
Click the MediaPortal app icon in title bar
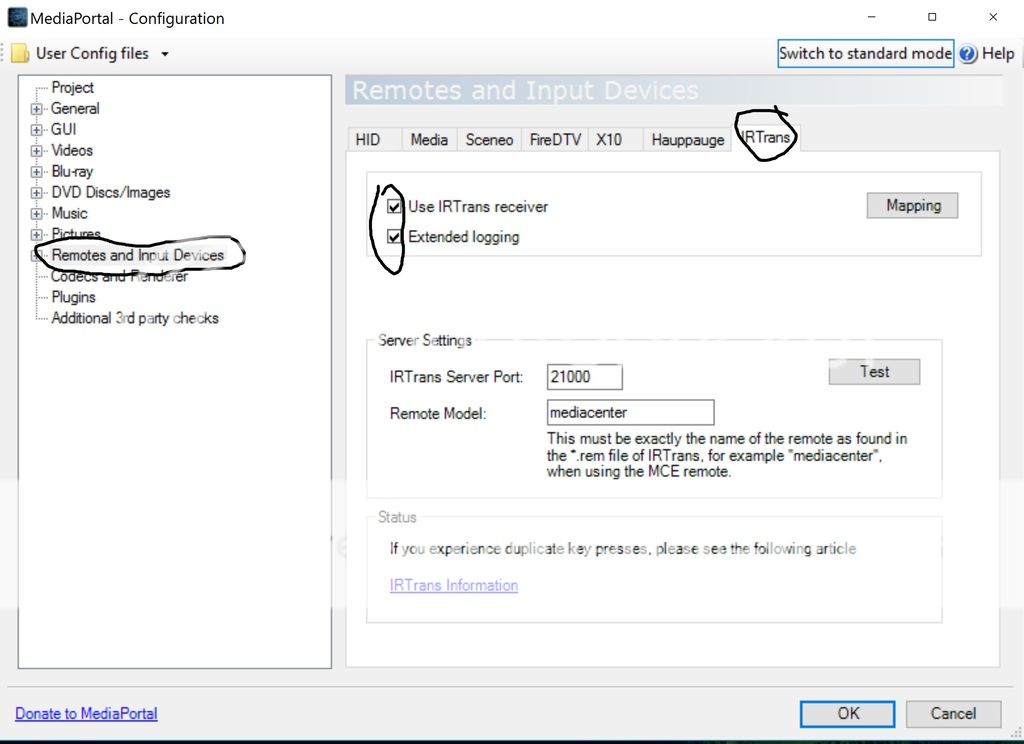pyautogui.click(x=17, y=18)
